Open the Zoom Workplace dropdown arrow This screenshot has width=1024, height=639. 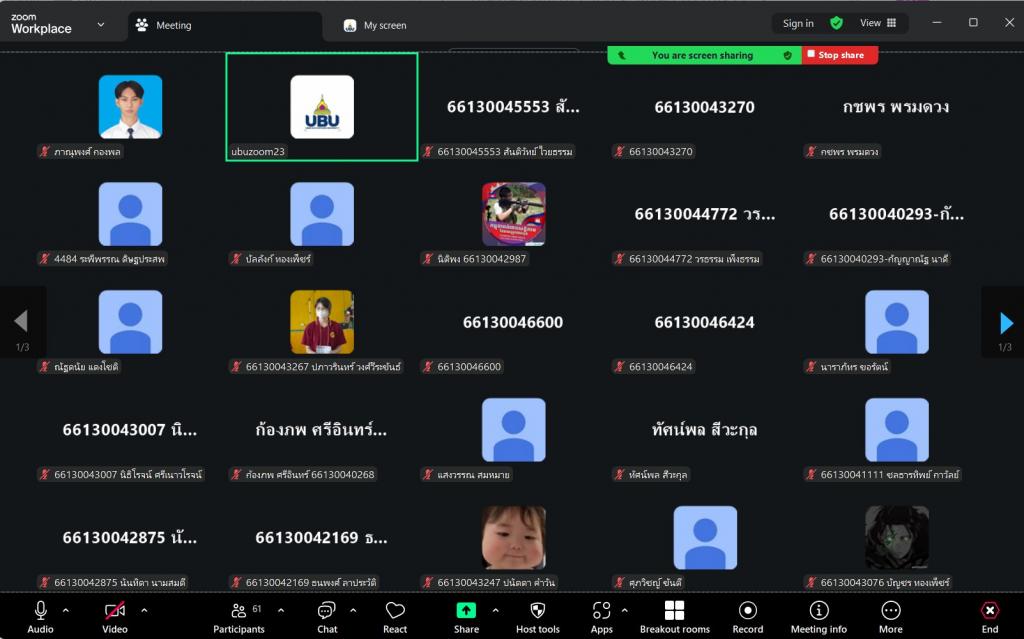click(101, 25)
